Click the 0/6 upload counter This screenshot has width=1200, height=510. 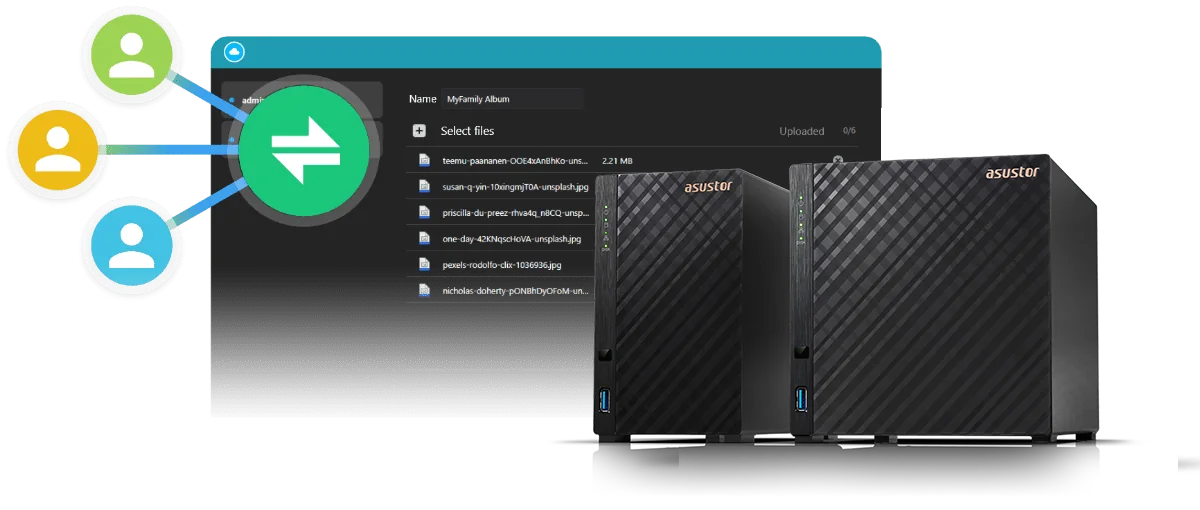(849, 131)
